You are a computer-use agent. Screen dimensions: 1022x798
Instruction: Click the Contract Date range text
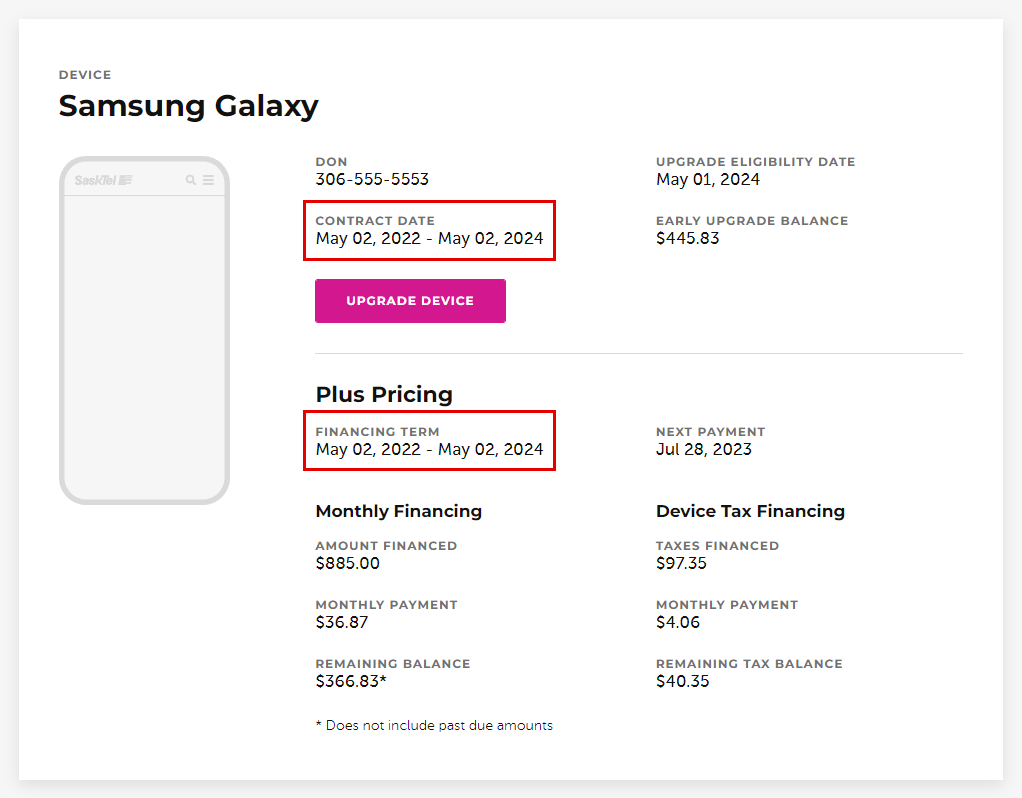click(x=429, y=239)
